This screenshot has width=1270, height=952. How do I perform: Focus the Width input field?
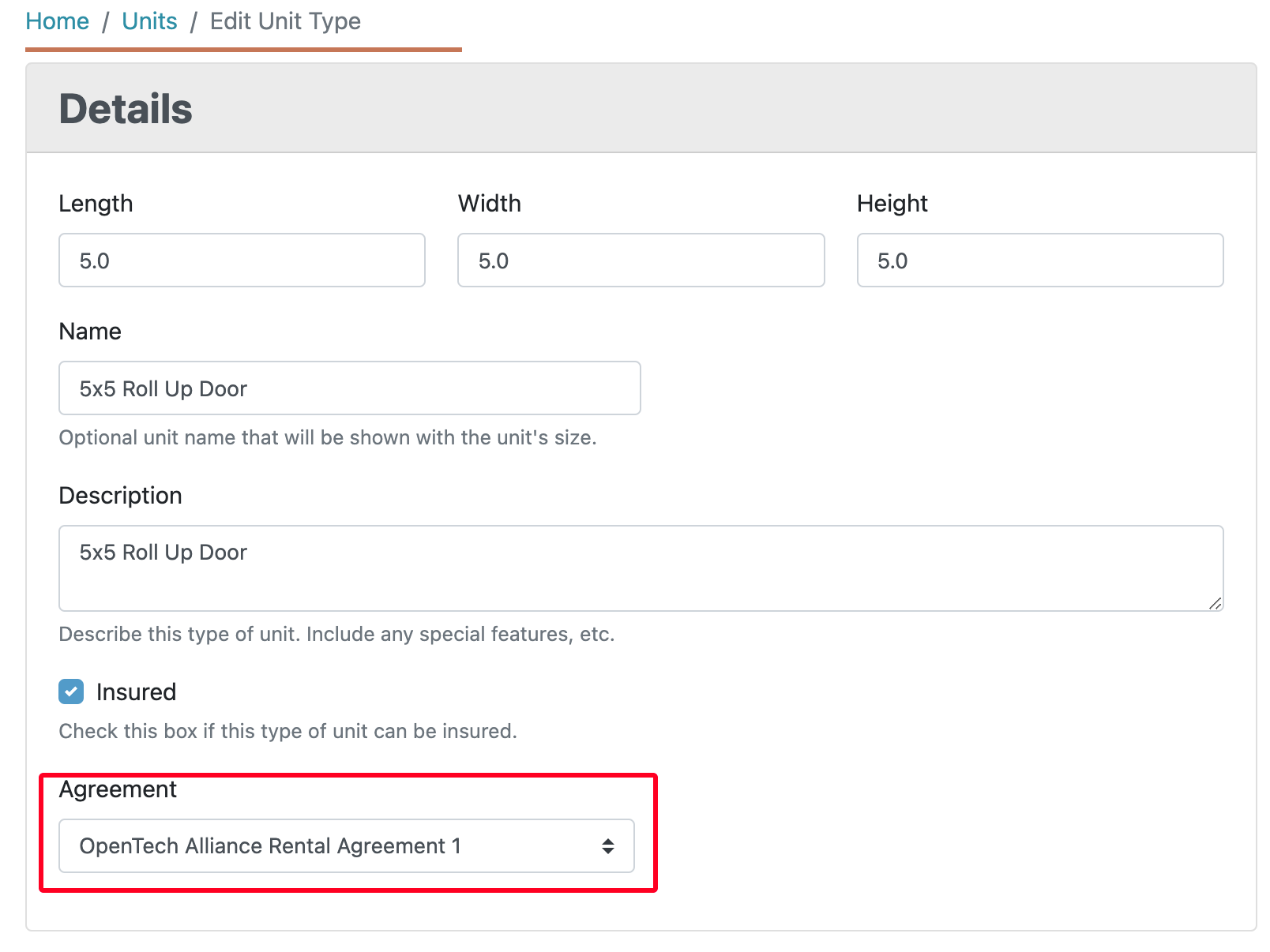[x=641, y=260]
